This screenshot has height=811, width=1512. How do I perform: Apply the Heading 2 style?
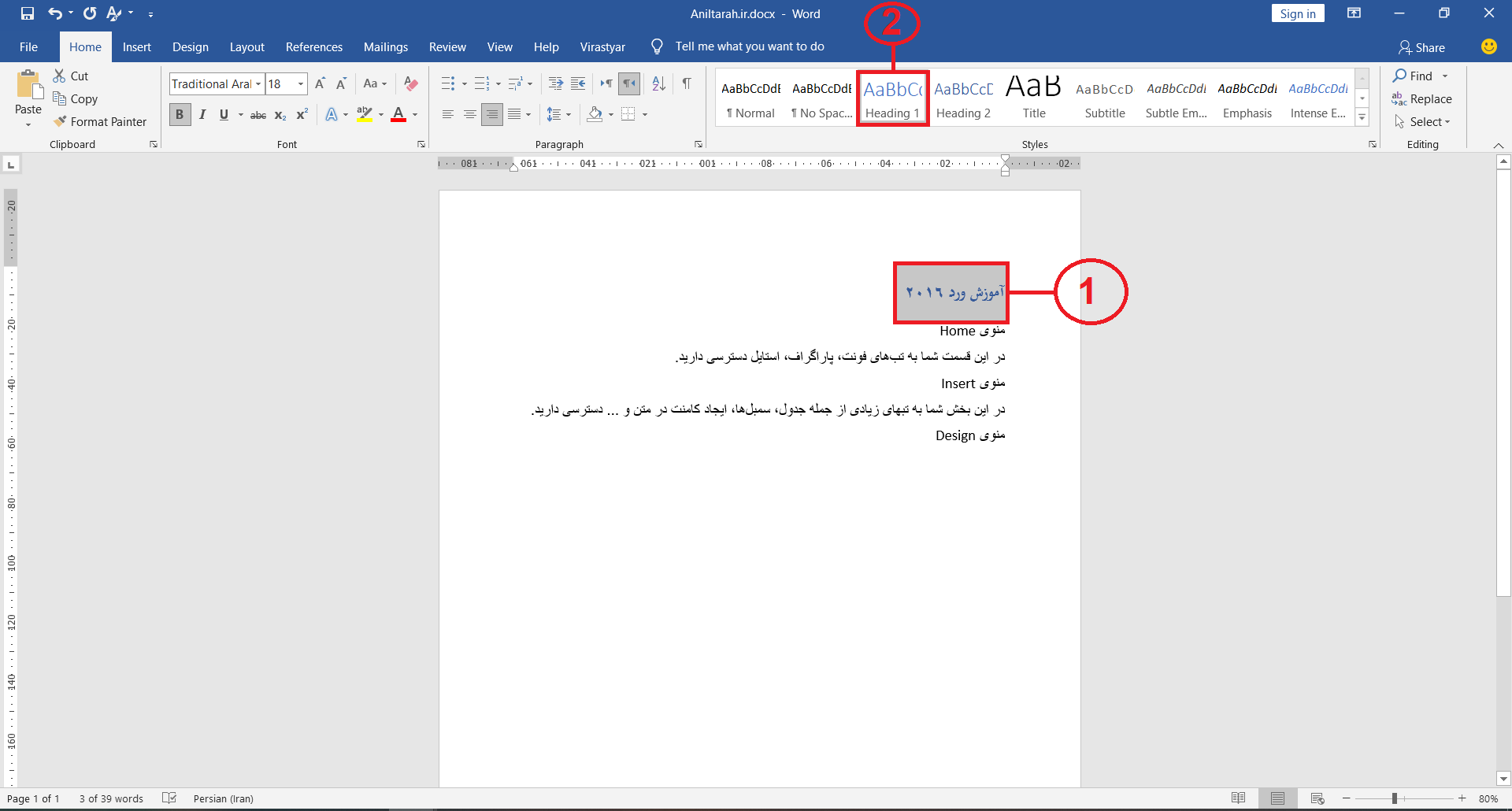point(963,98)
